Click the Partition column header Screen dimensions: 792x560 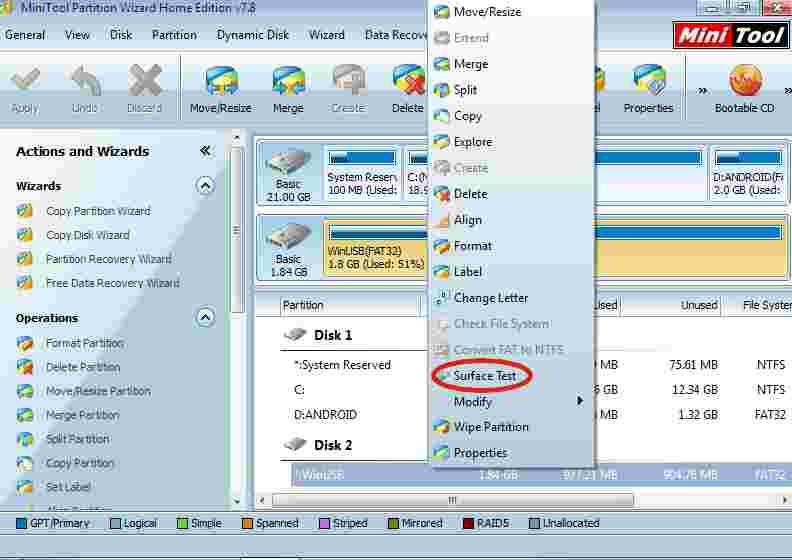click(x=350, y=305)
